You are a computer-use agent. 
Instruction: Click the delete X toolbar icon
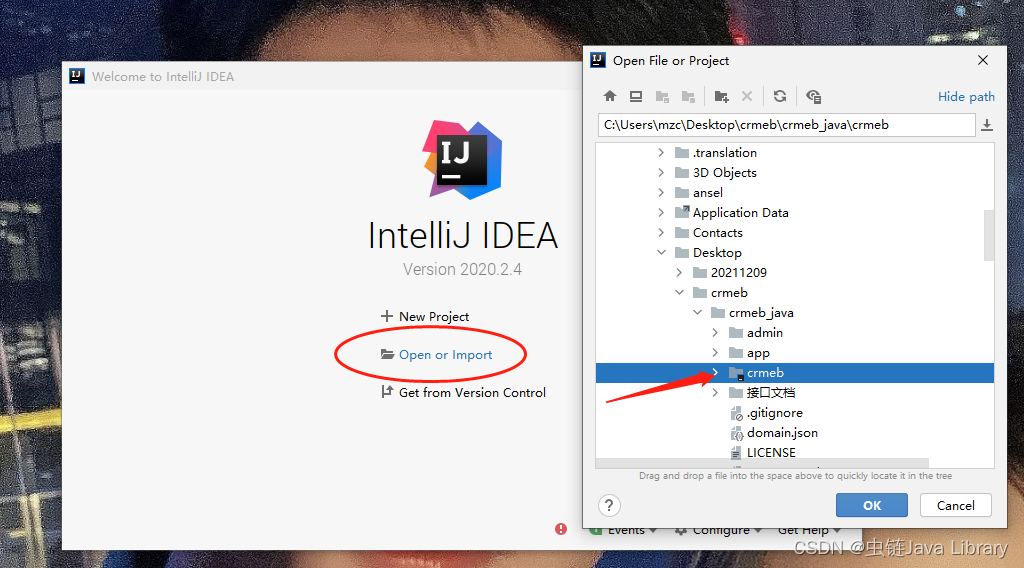pos(747,97)
